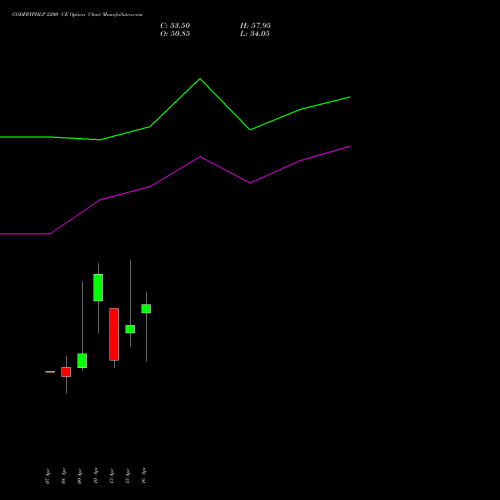Click the flat dash candle at 07 Apr
Viewport: 500px width, 500px height.
tap(50, 372)
